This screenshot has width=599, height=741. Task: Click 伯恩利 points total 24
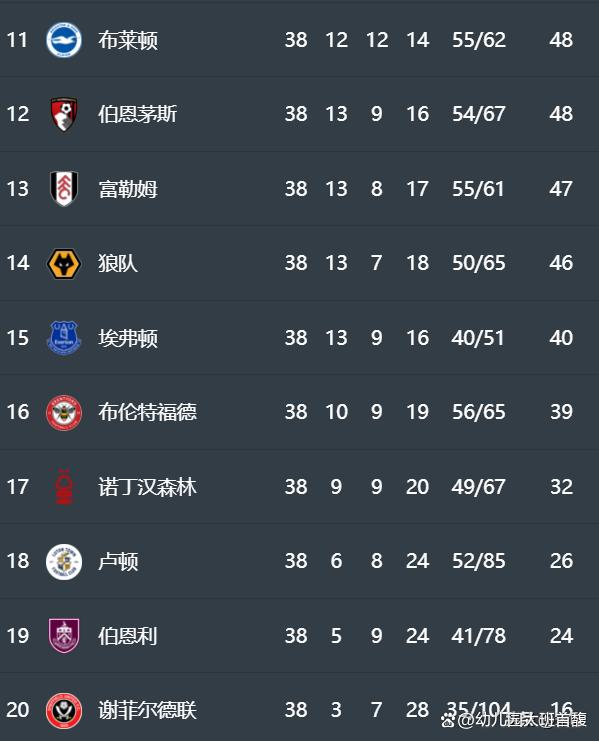pos(561,636)
